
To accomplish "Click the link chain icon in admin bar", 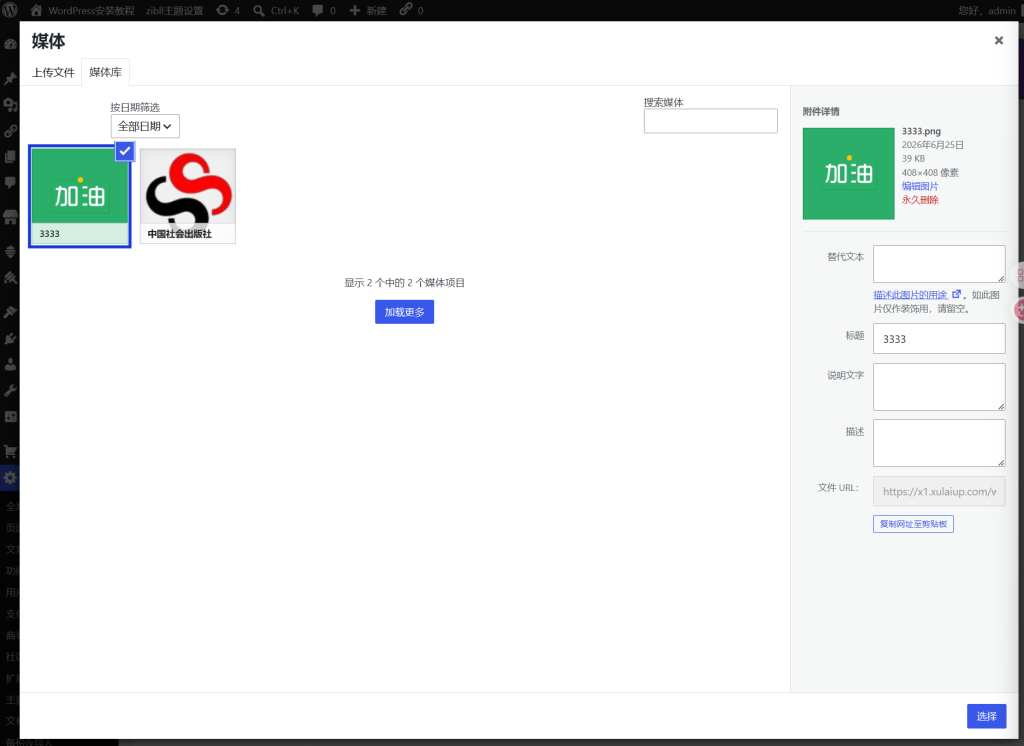I will 406,9.
